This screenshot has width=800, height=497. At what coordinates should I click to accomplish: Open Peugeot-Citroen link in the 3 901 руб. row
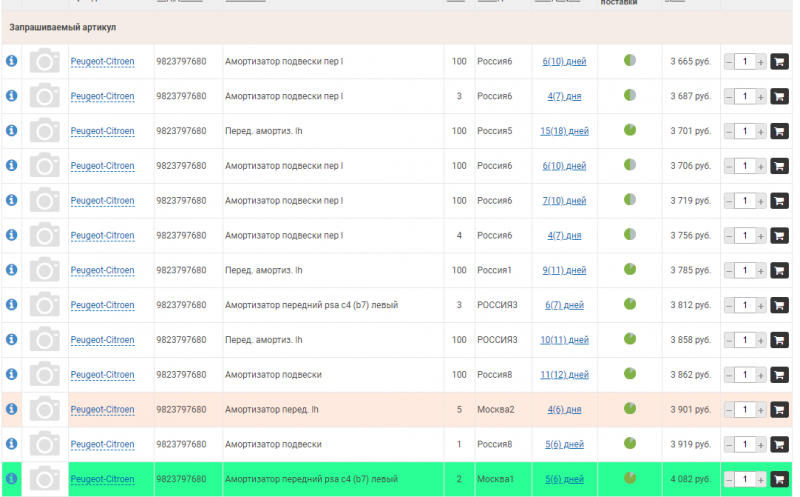tap(102, 410)
